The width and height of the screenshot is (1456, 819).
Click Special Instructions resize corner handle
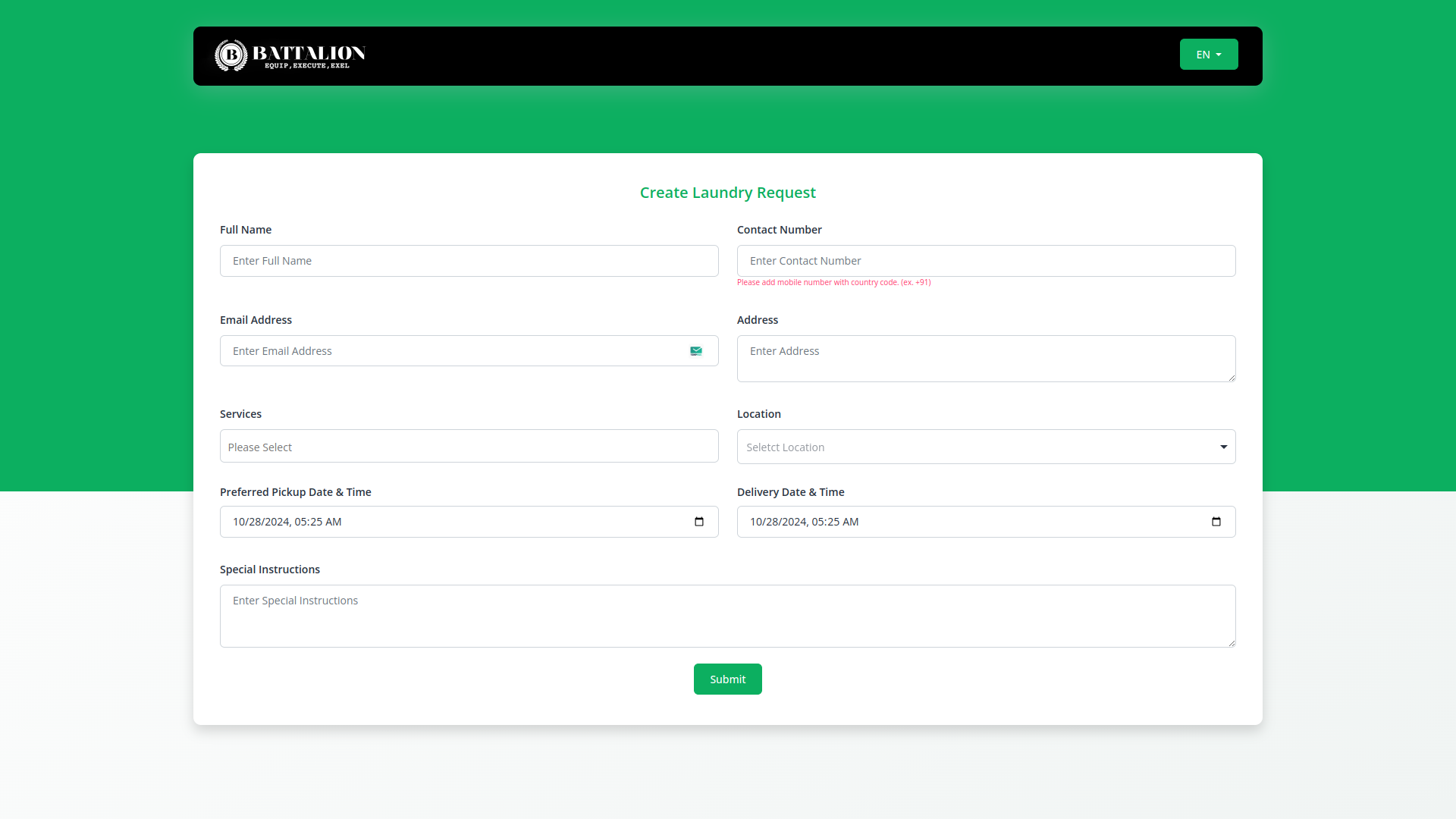click(1232, 643)
